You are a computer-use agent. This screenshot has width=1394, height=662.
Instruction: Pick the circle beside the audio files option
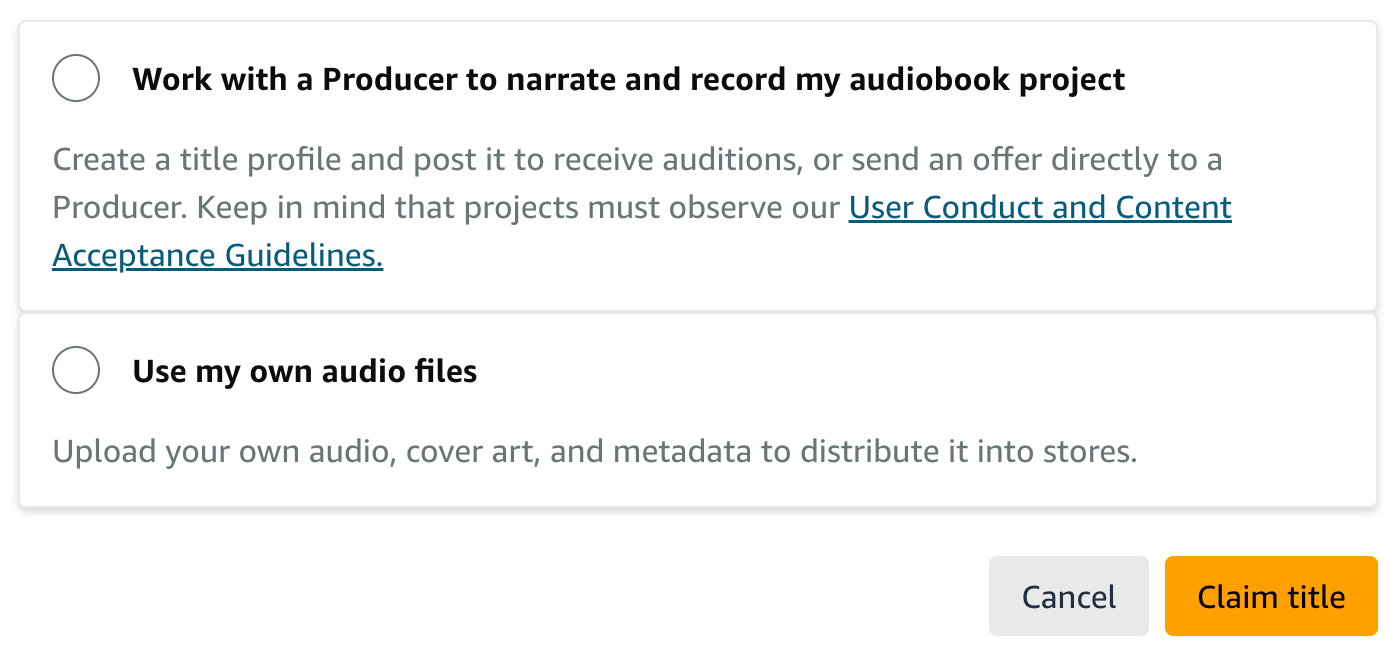76,371
